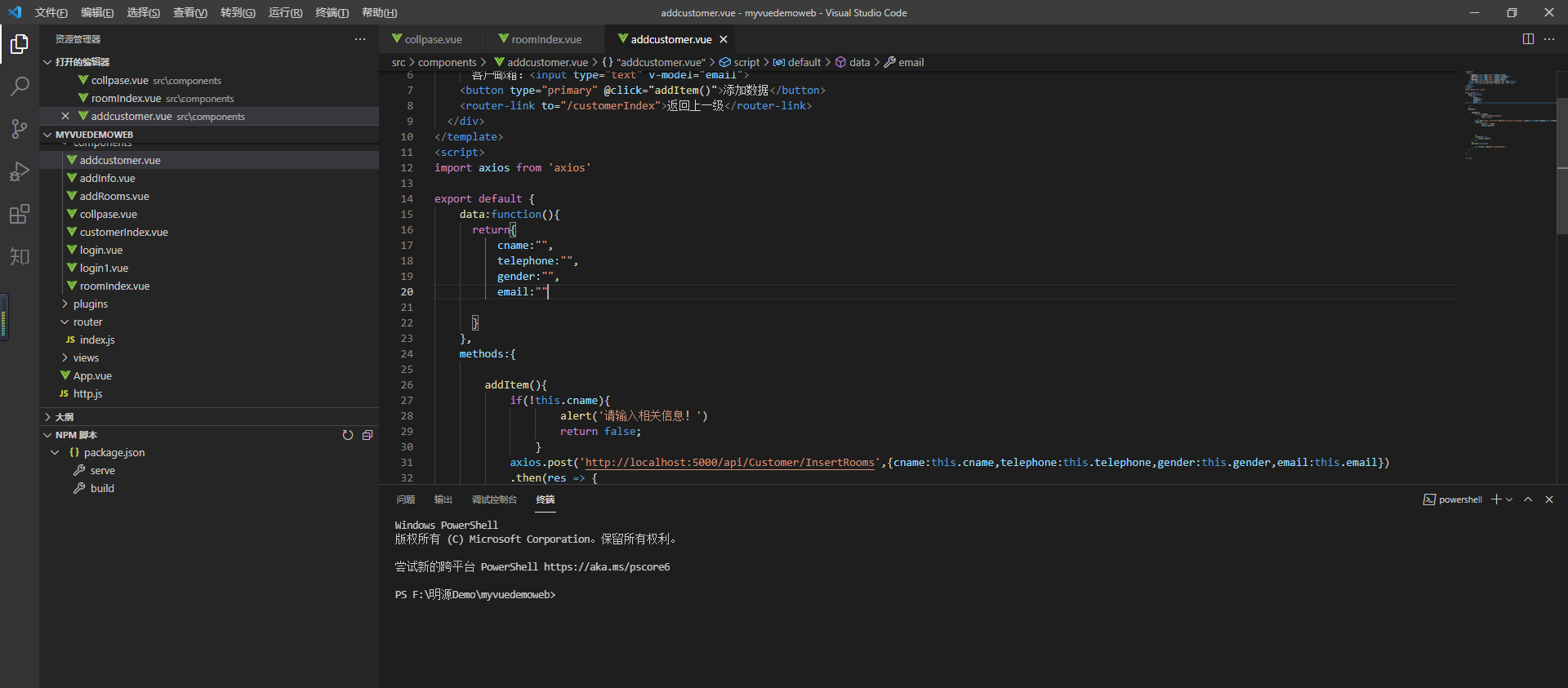Switch to 问题 panel tab
The width and height of the screenshot is (1568, 688).
coord(406,499)
